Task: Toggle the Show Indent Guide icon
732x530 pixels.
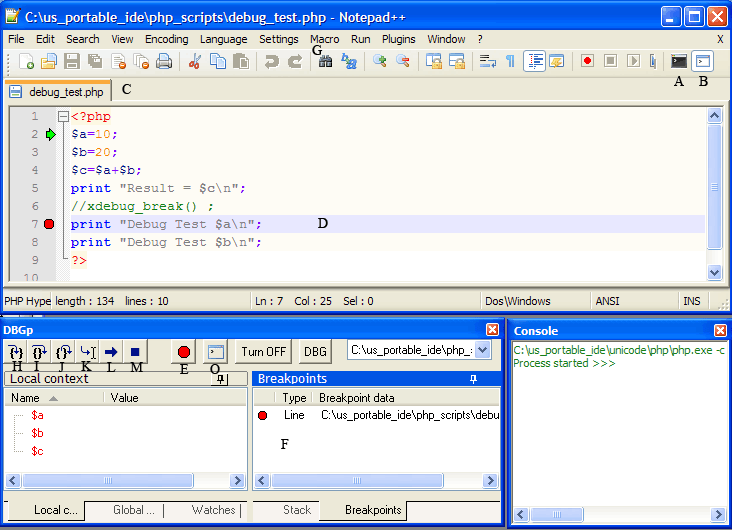Action: click(535, 61)
